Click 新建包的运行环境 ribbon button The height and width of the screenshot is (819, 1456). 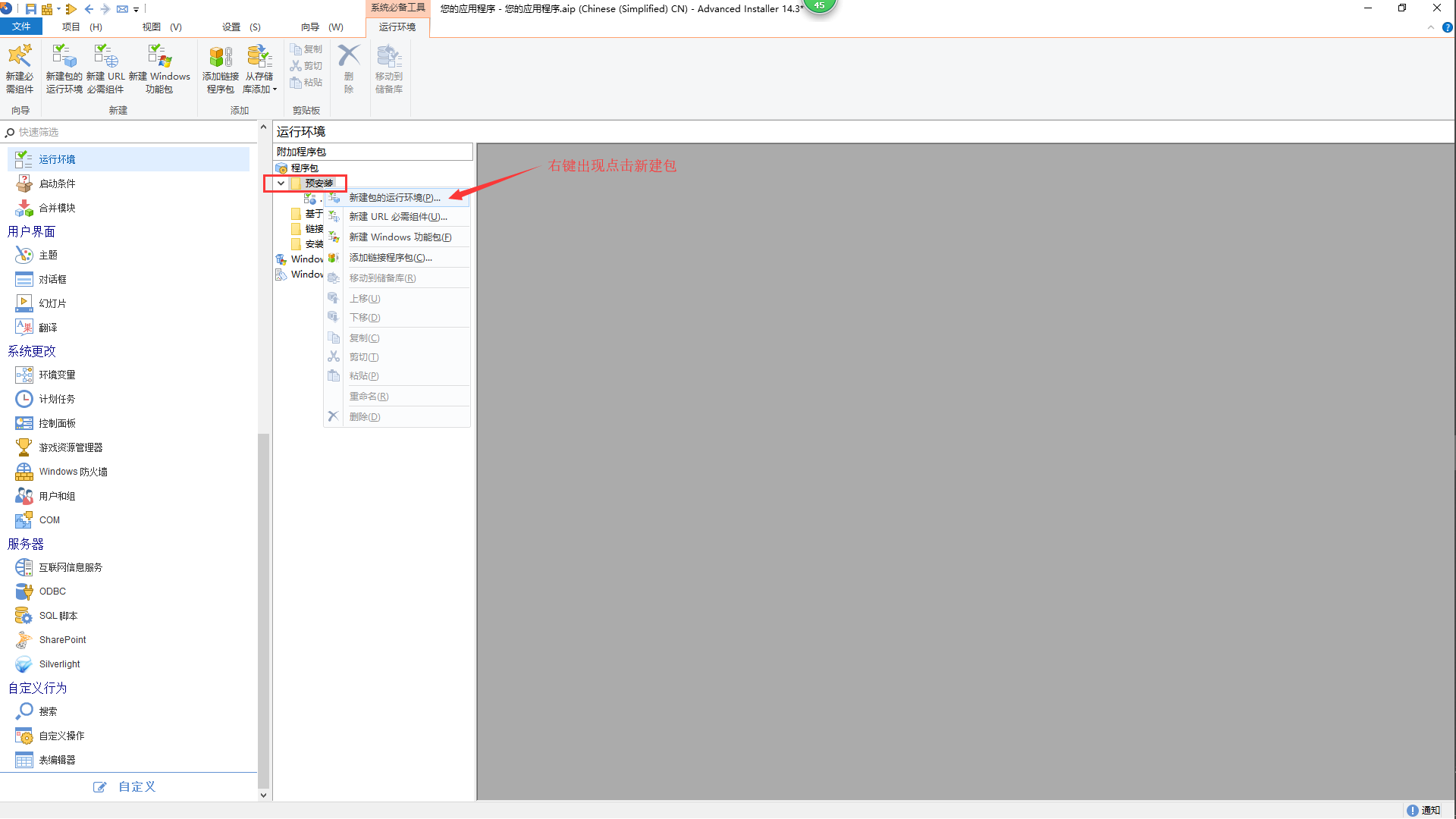[x=64, y=68]
